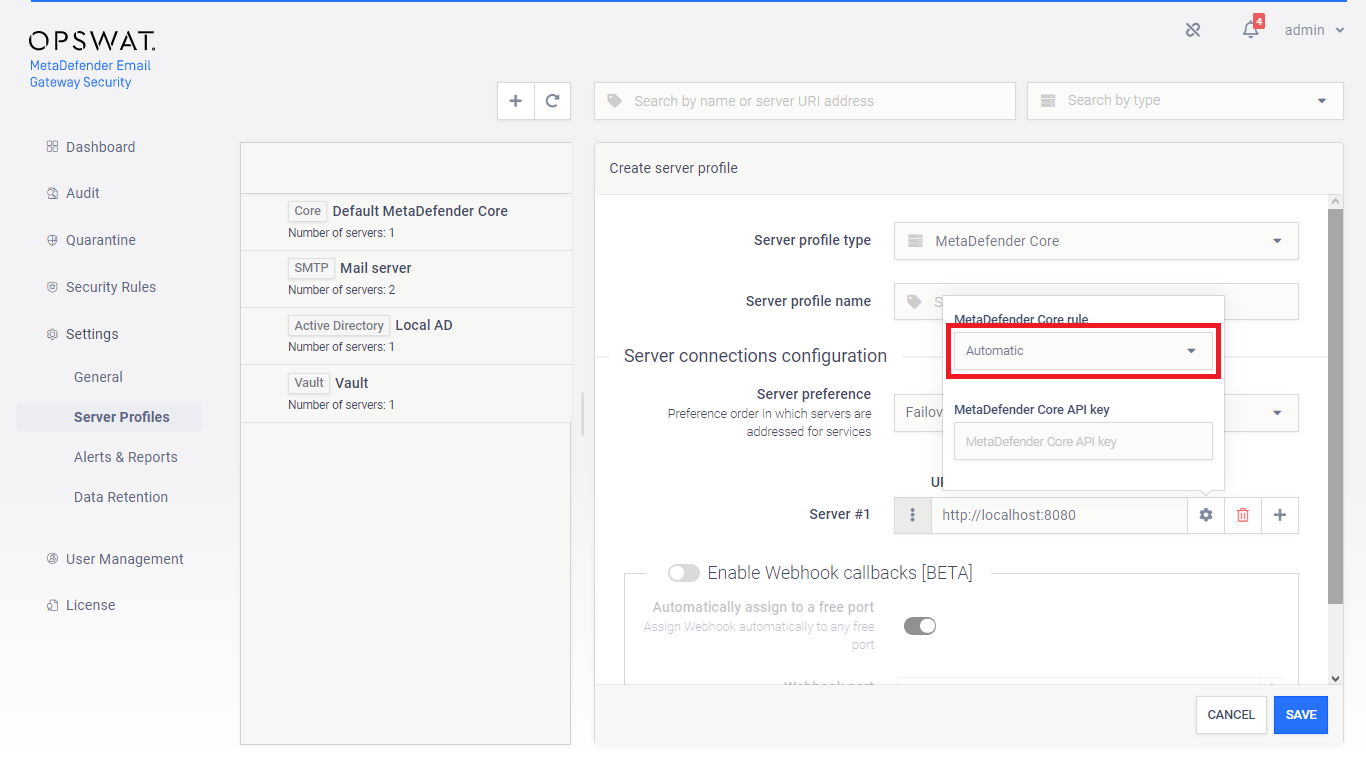This screenshot has width=1366, height=768.
Task: Click the License sidebar icon
Action: 53,605
